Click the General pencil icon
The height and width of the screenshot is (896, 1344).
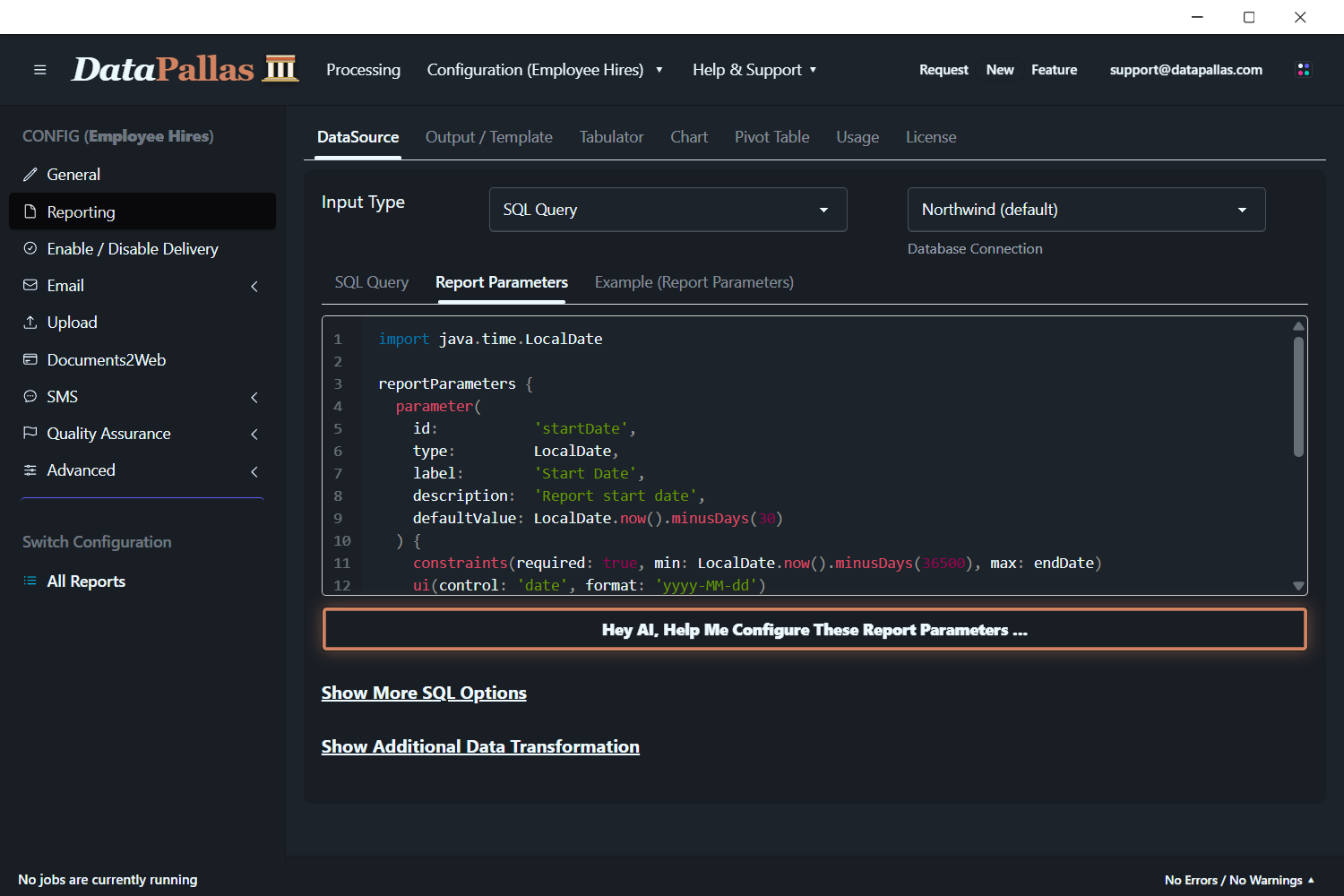(30, 175)
